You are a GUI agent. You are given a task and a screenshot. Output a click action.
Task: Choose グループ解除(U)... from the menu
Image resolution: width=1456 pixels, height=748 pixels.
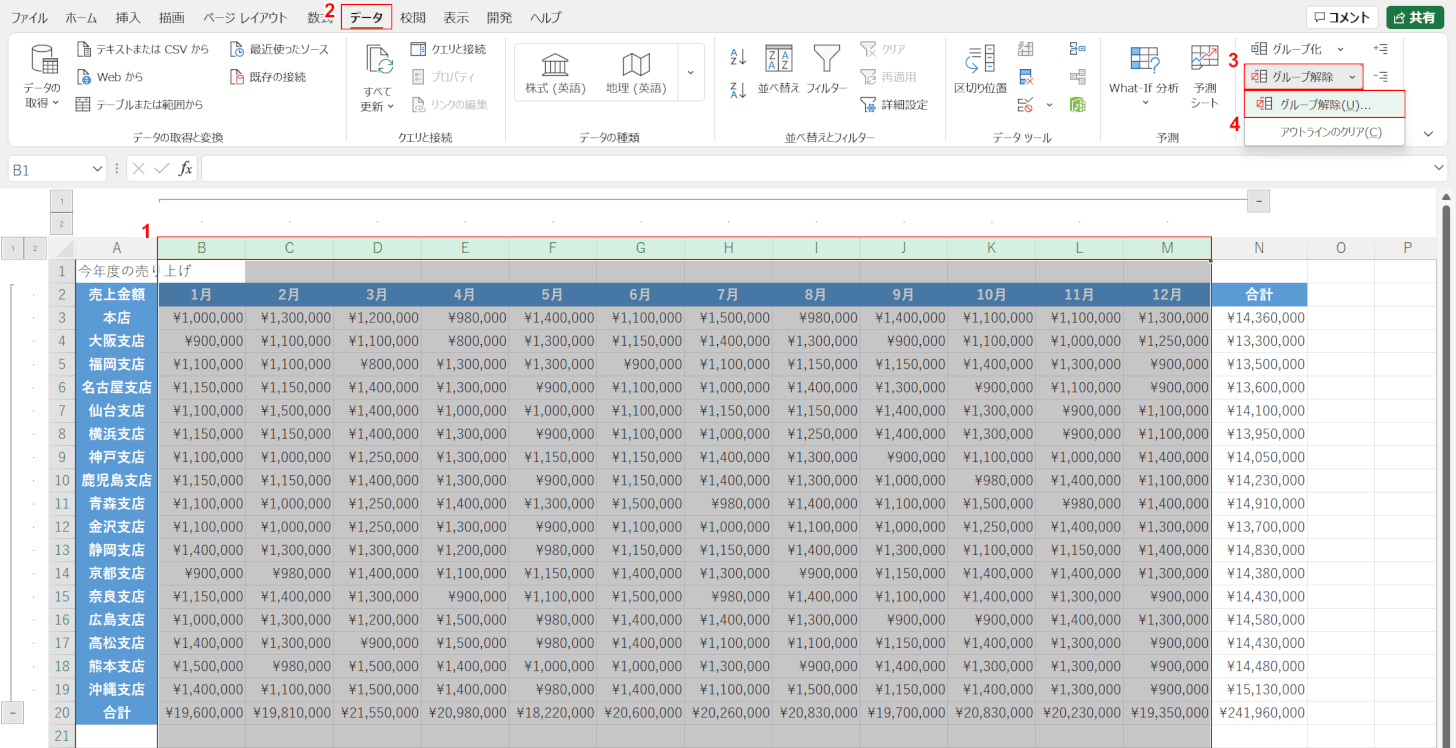1324,104
